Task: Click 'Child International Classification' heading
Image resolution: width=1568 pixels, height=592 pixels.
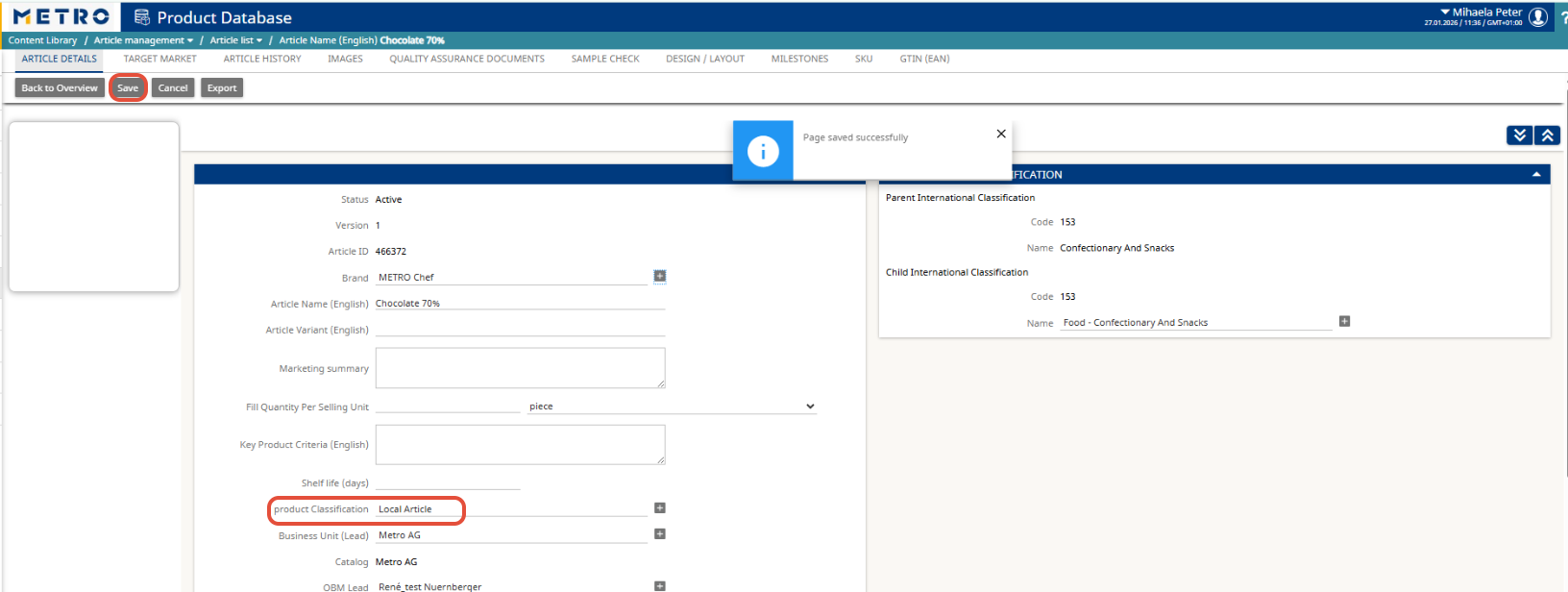Action: [x=957, y=272]
